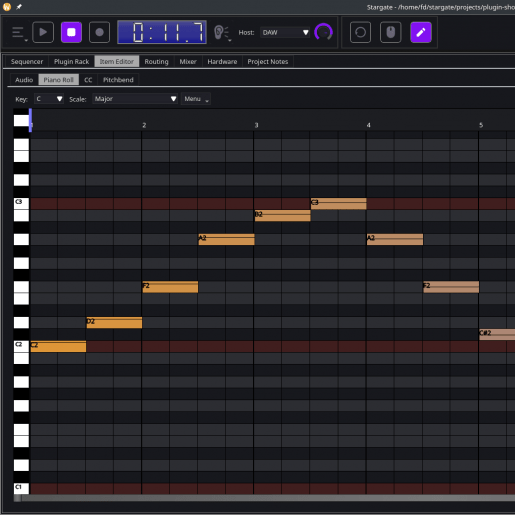Start playback with the Play button
The image size is (515, 515).
[43, 32]
